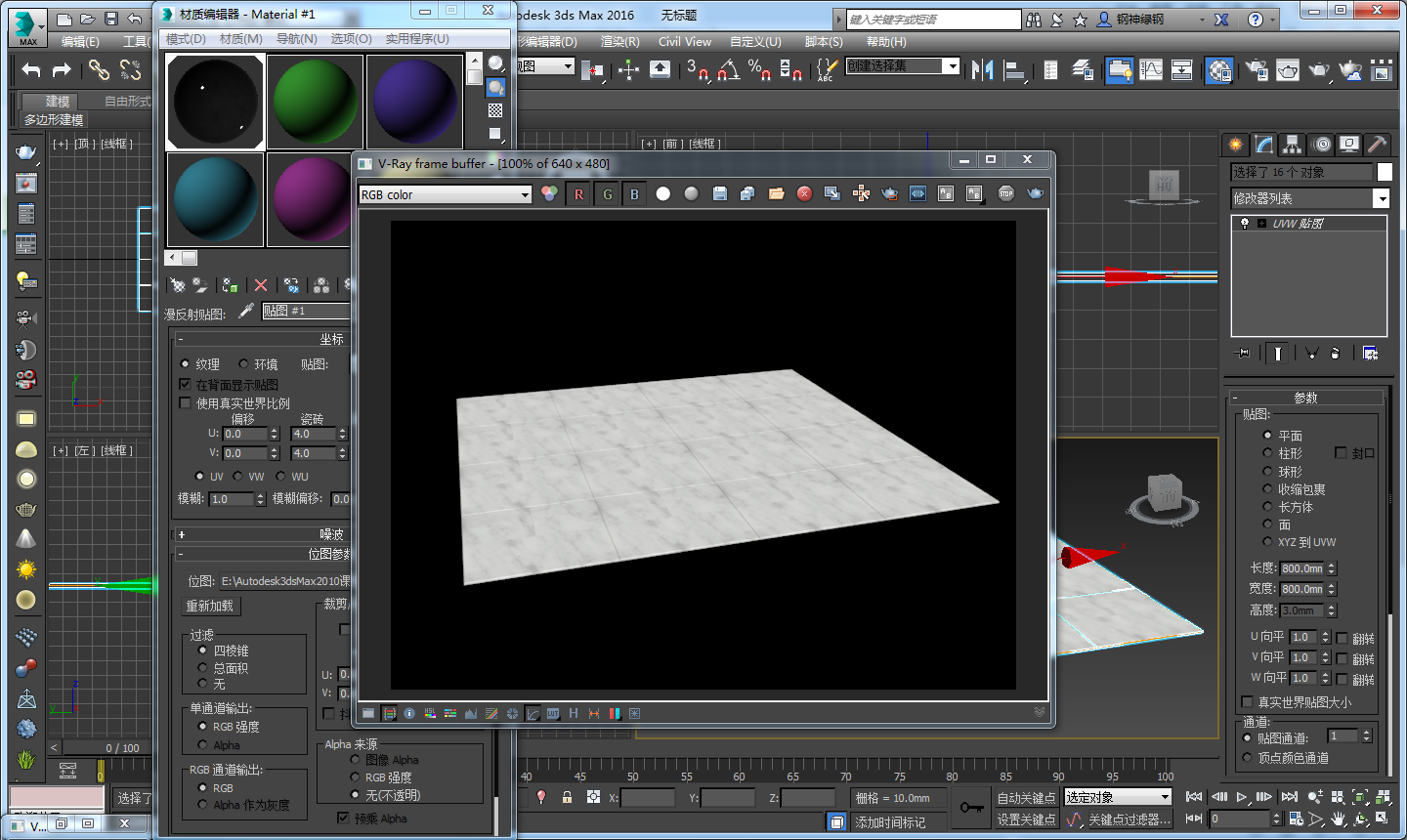Viewport: 1407px width, 840px height.
Task: Open the Utilities hammer panel icon
Action: [1377, 145]
